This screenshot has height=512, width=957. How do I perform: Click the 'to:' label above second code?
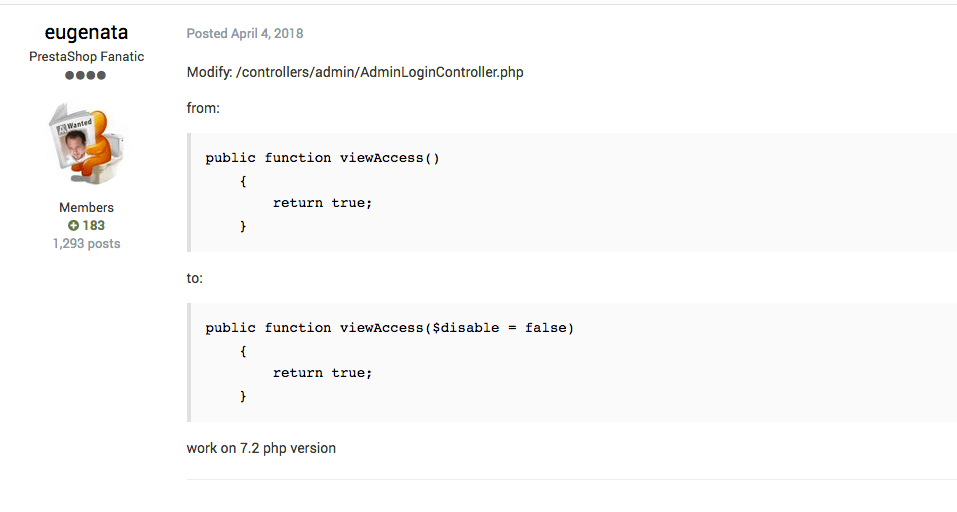pyautogui.click(x=195, y=278)
